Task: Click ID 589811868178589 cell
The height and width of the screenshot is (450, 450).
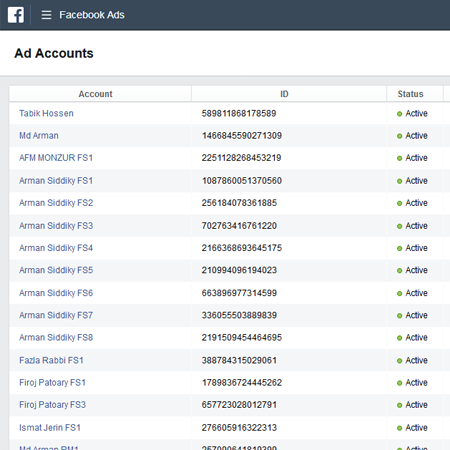Action: click(239, 113)
